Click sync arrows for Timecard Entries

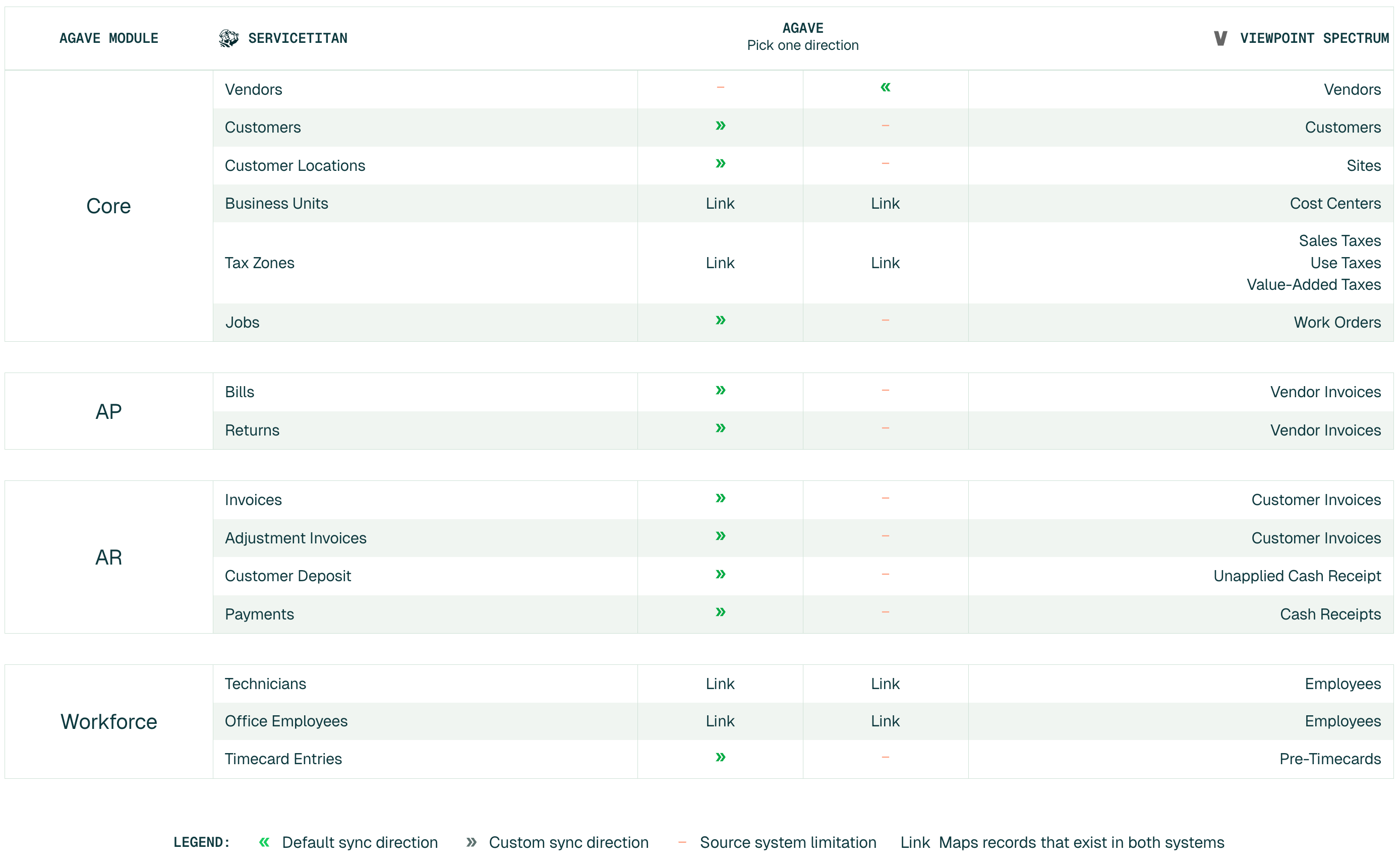coord(720,758)
